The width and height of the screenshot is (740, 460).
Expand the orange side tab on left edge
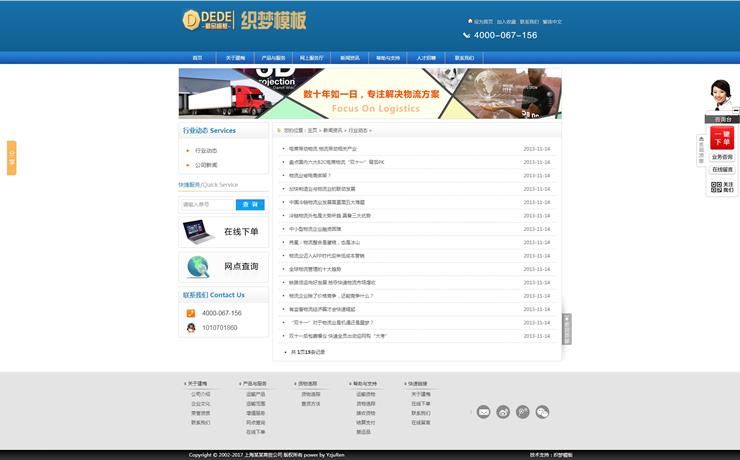coord(11,157)
